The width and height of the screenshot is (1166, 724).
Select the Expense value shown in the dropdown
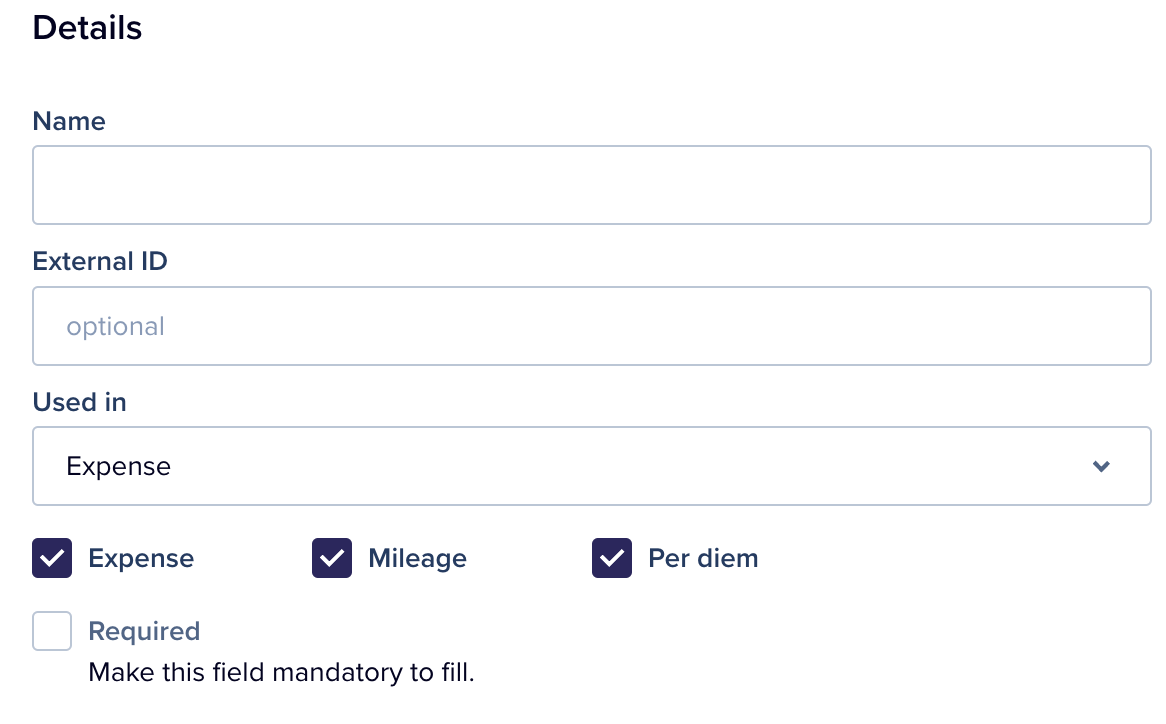coord(119,467)
